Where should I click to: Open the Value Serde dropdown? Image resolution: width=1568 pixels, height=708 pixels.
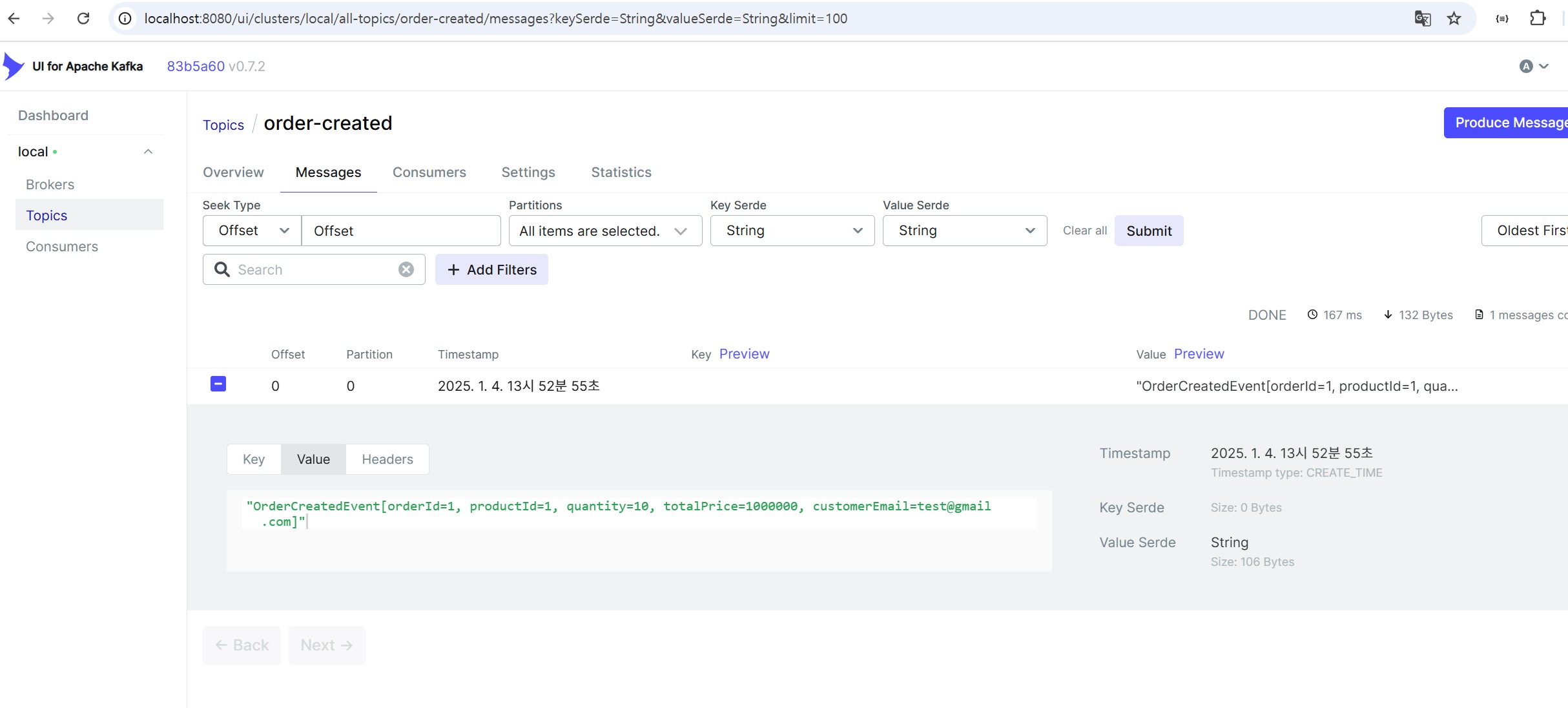(x=964, y=231)
